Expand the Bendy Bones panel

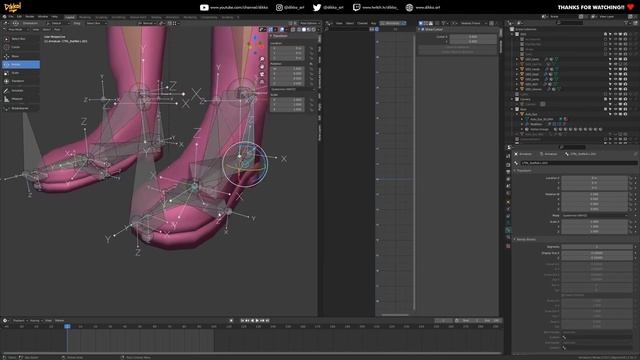click(x=526, y=240)
